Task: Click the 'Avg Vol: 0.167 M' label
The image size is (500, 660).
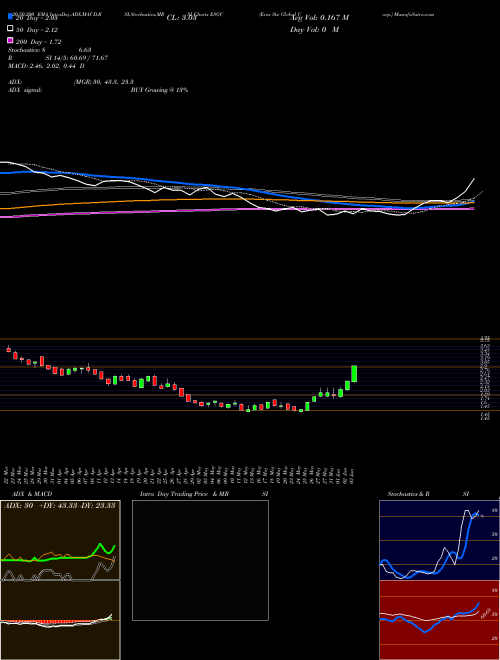Action: (x=319, y=18)
